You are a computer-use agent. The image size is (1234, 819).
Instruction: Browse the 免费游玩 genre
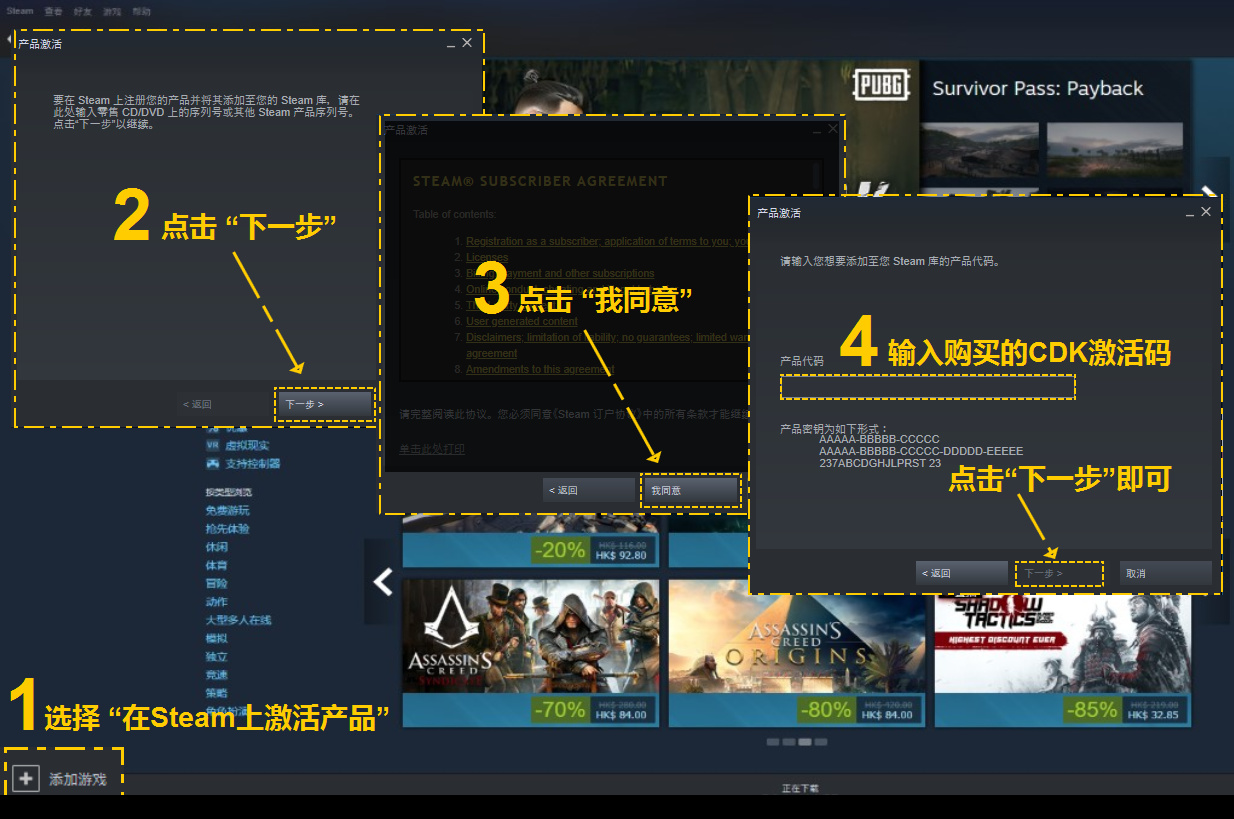tap(228, 510)
